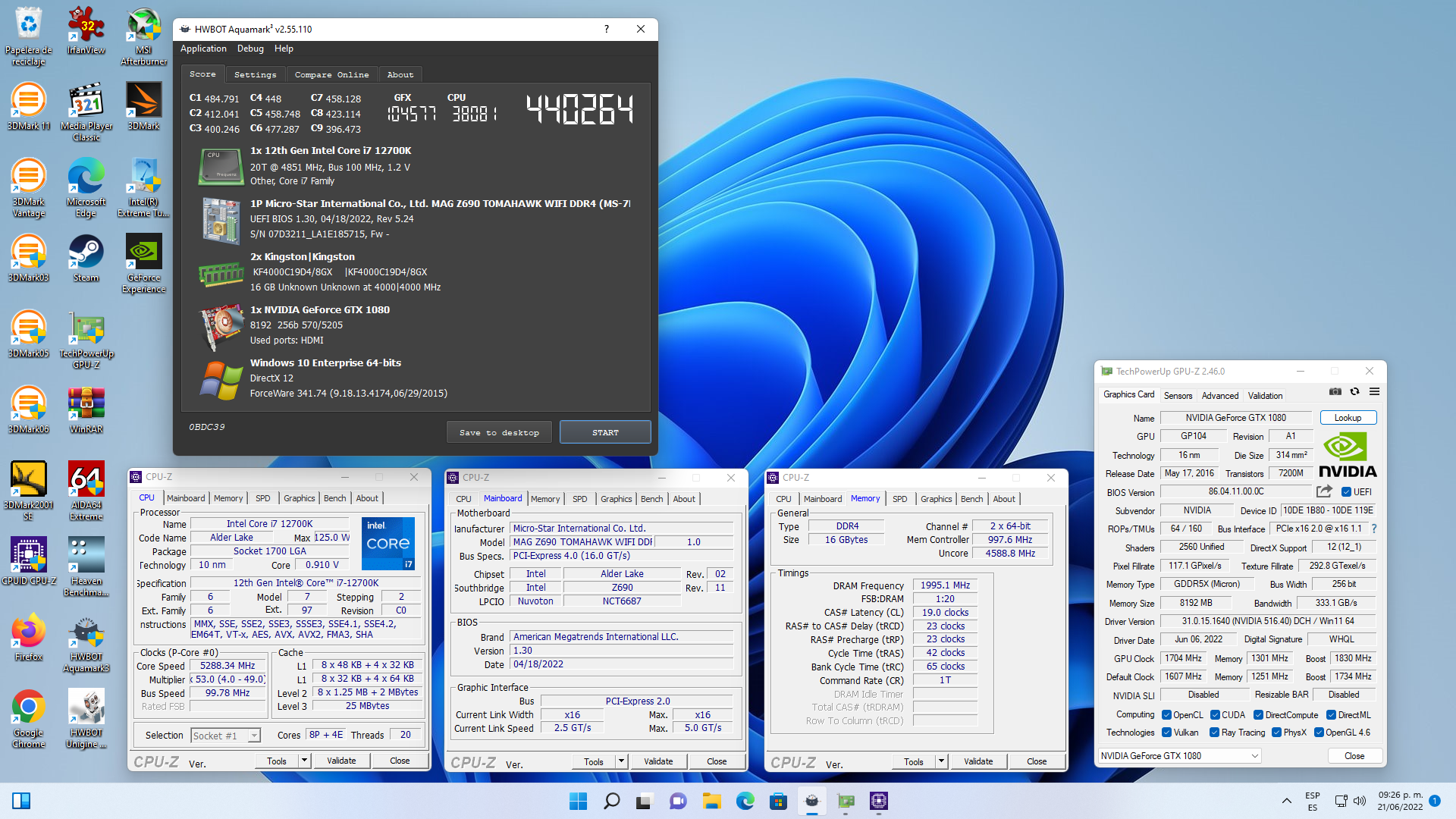Refresh GPU-Z with the reload icon
The image size is (1456, 819).
[1354, 392]
